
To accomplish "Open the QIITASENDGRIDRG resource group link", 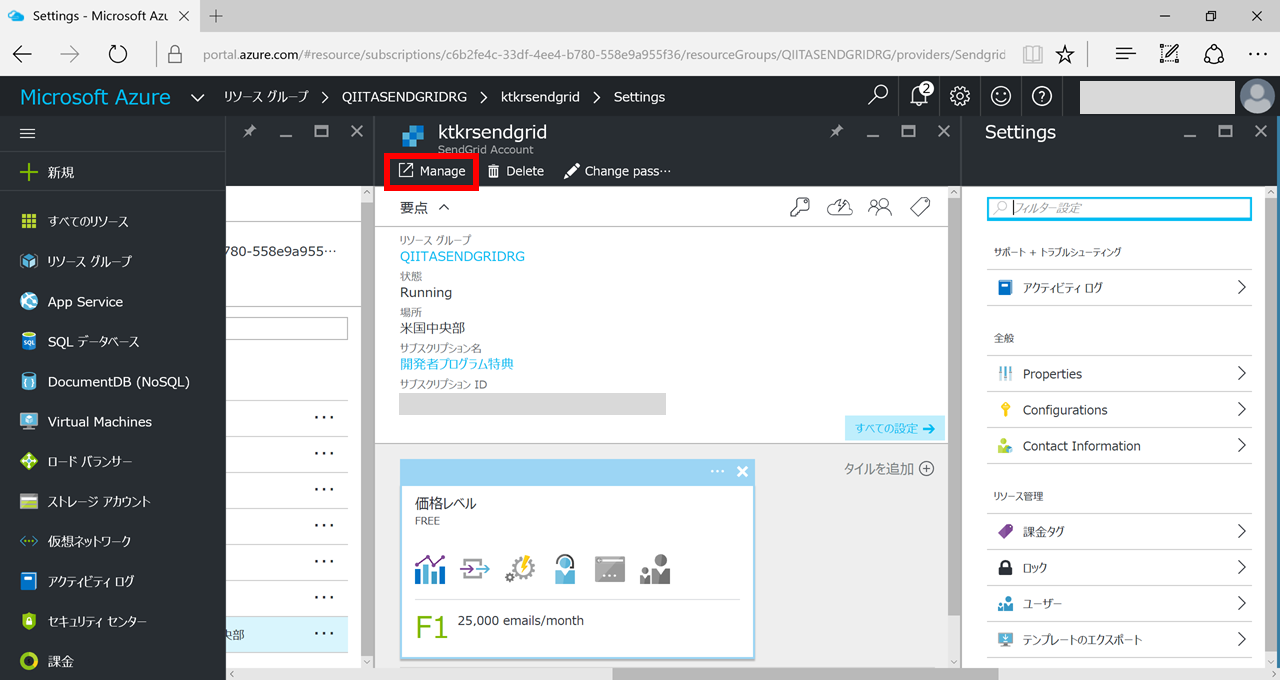I will click(x=462, y=256).
